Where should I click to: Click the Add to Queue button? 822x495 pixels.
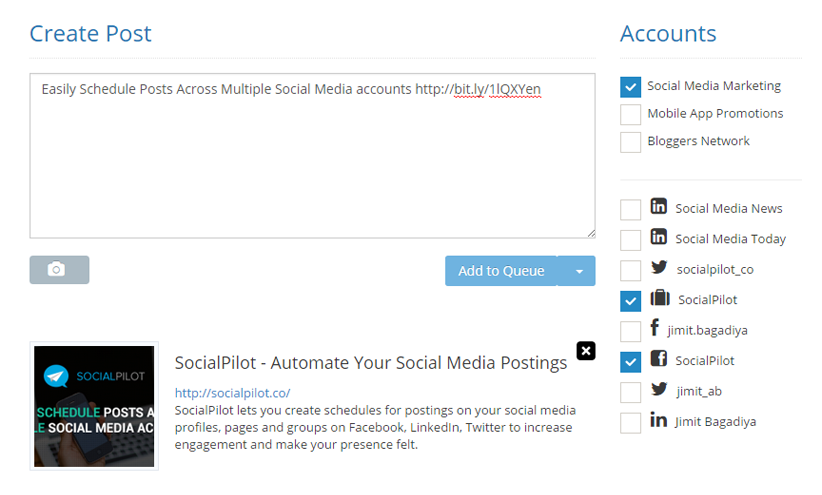coord(501,271)
